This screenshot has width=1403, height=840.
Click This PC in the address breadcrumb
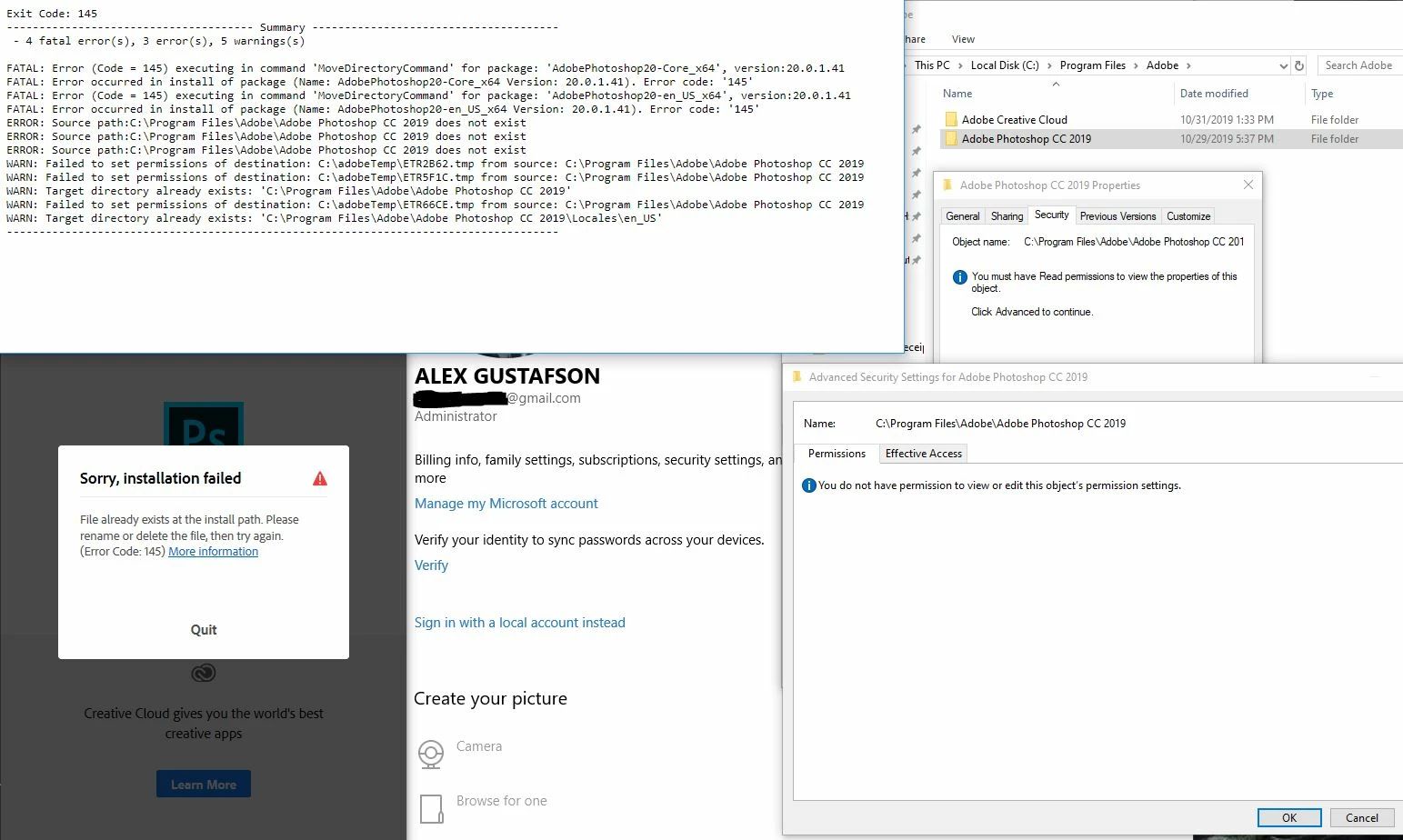click(932, 65)
